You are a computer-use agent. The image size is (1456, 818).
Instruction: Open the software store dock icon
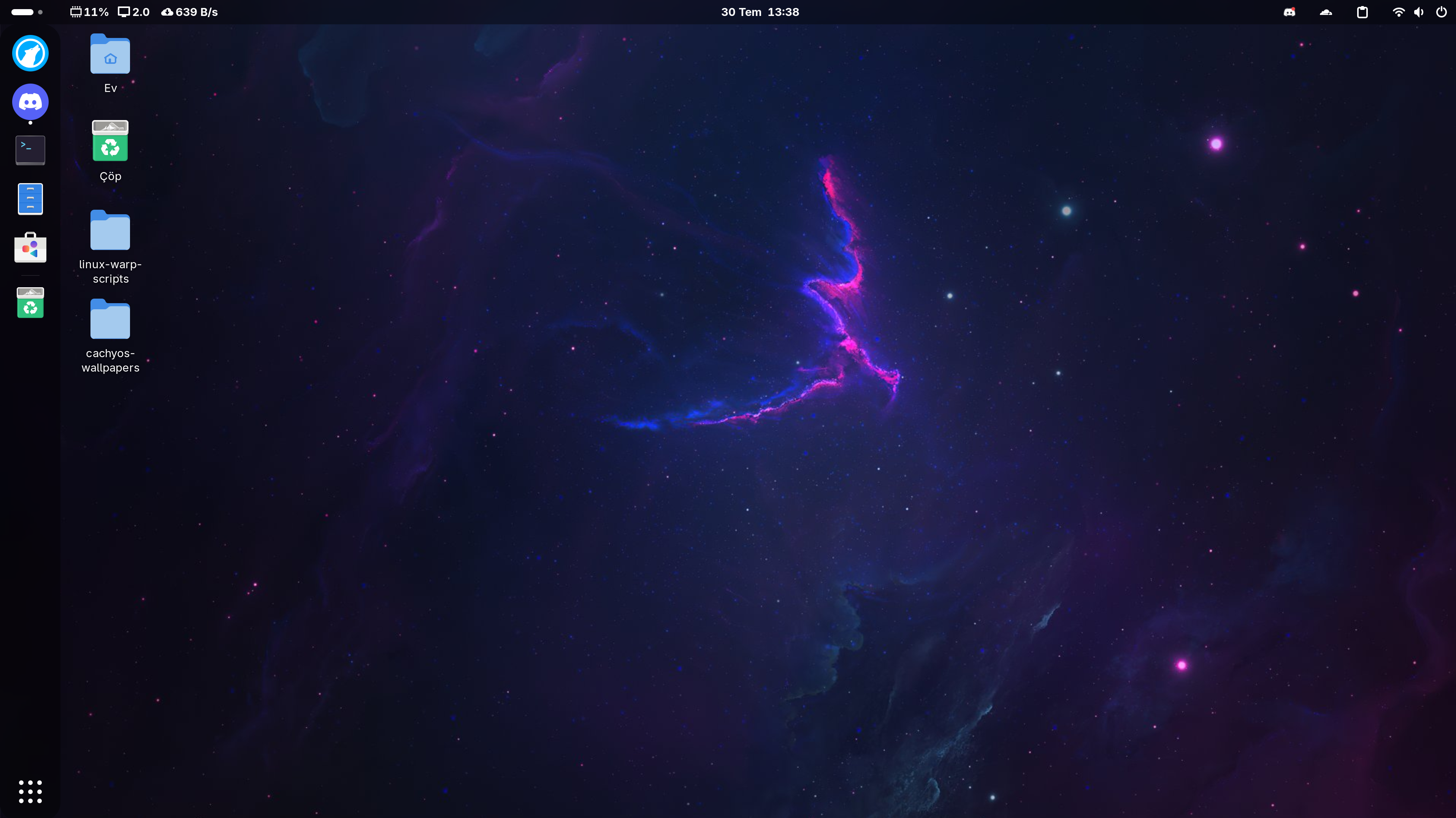tap(30, 247)
